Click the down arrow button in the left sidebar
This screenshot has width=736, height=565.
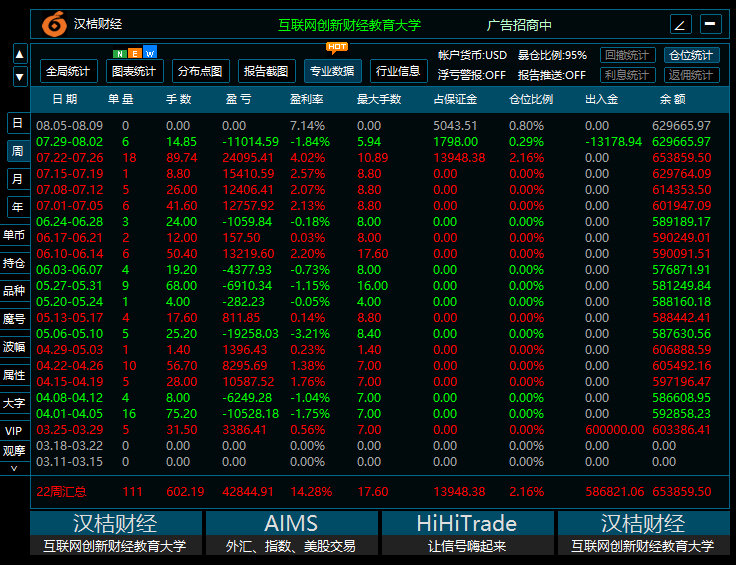tap(20, 76)
